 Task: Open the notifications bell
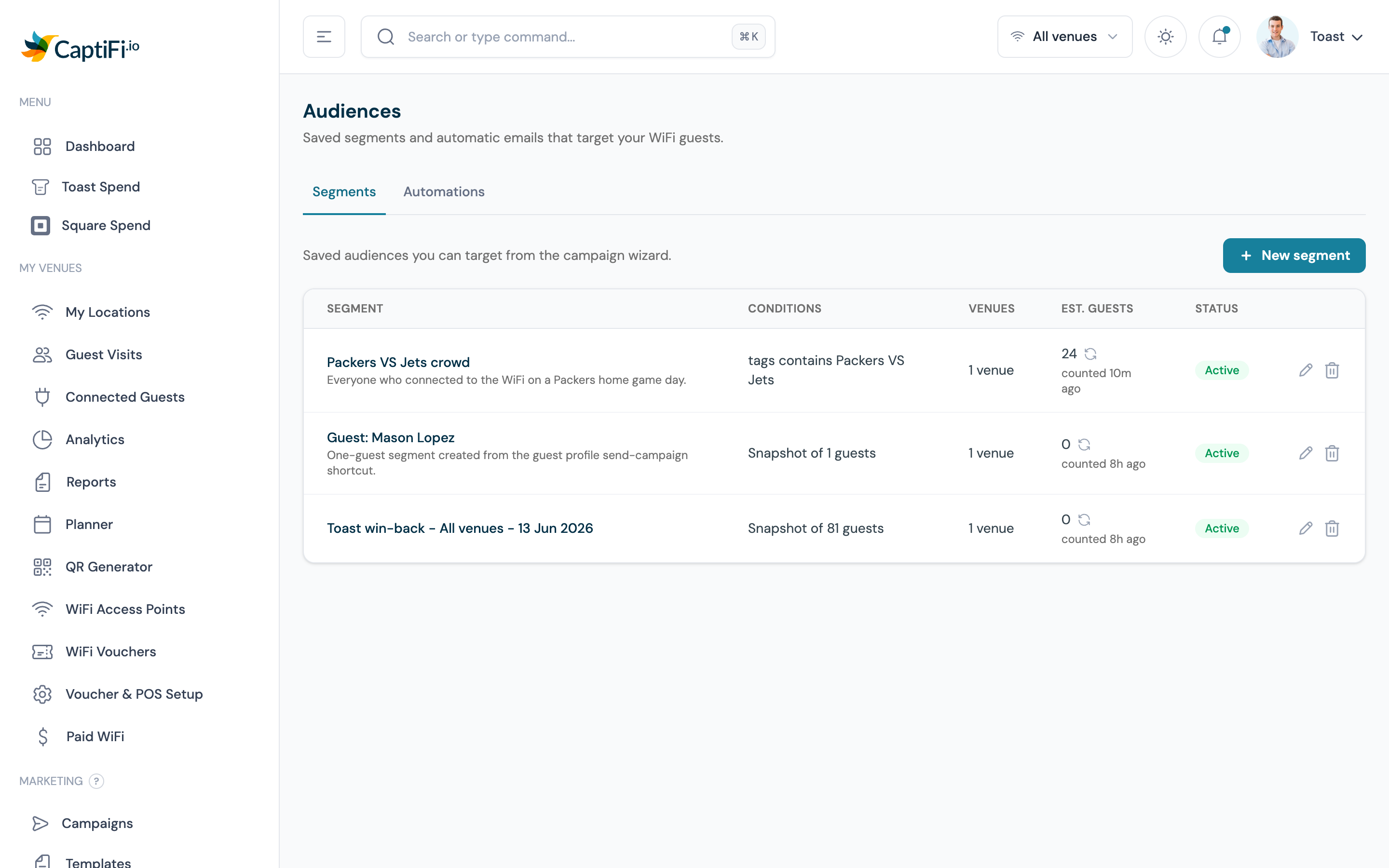pos(1219,37)
